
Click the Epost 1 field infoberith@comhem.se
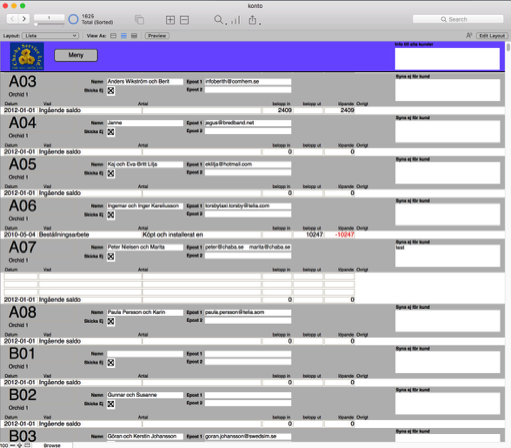pyautogui.click(x=248, y=82)
